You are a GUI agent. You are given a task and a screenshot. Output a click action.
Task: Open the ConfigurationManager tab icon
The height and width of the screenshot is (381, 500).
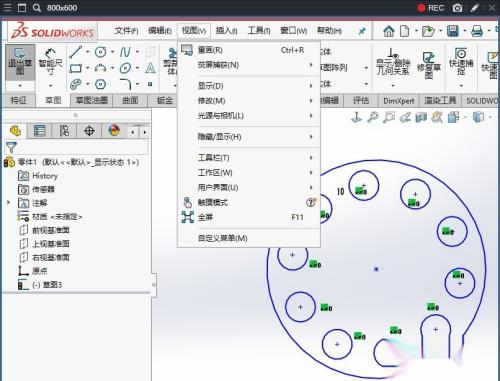pyautogui.click(x=64, y=131)
